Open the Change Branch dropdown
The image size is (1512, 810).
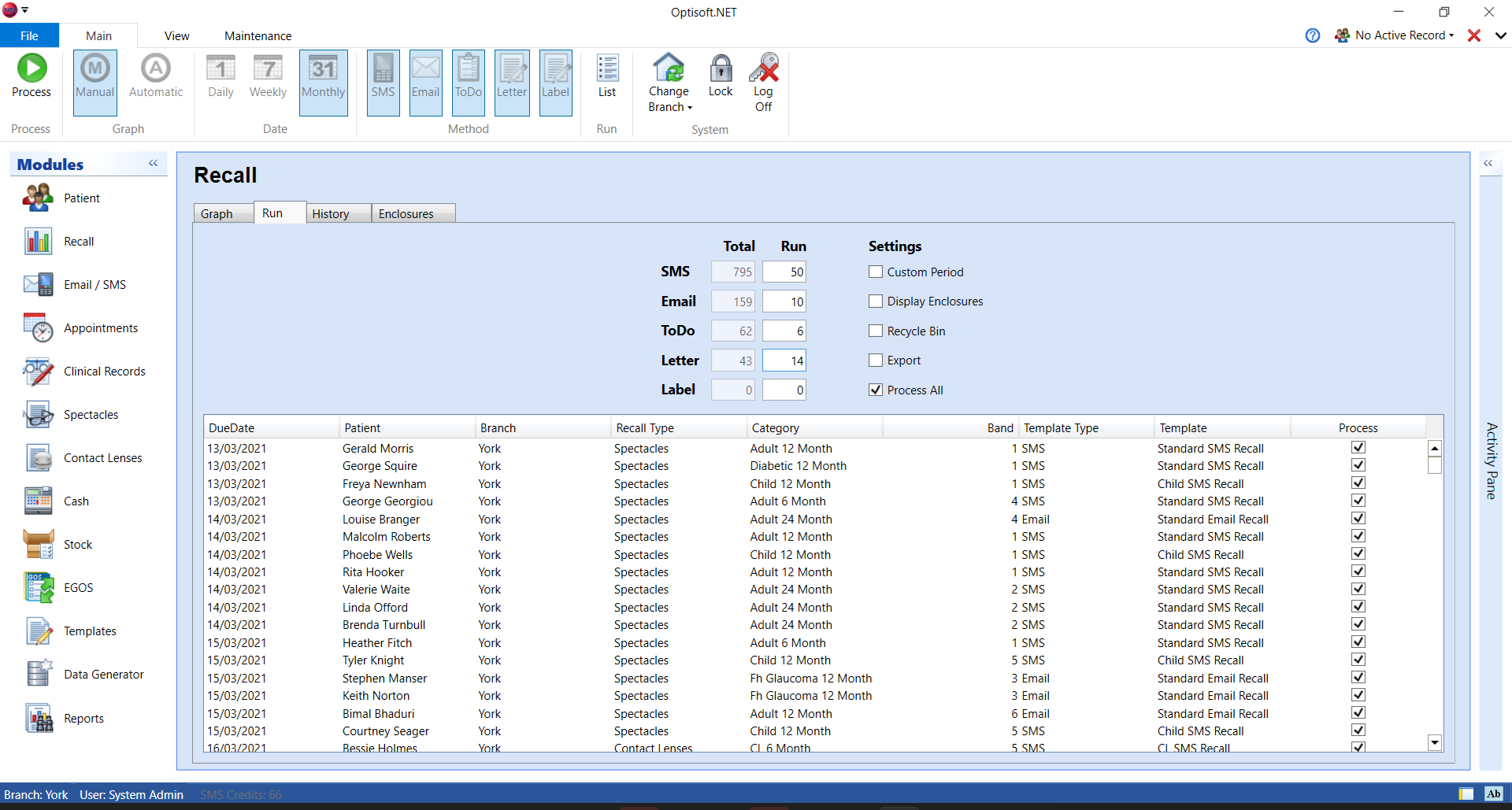[x=669, y=83]
